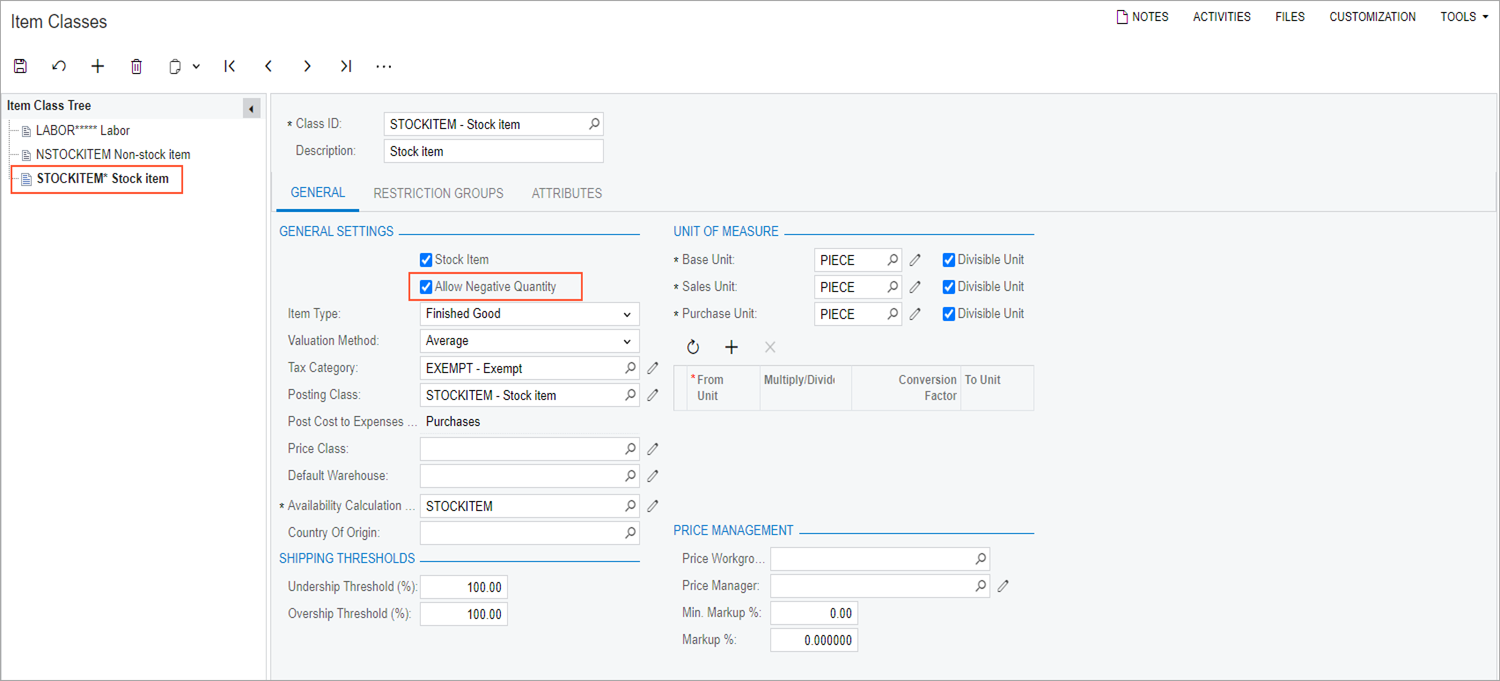Viewport: 1500px width, 681px height.
Task: Uncheck the Allow Negative Quantity checkbox
Action: 426,287
